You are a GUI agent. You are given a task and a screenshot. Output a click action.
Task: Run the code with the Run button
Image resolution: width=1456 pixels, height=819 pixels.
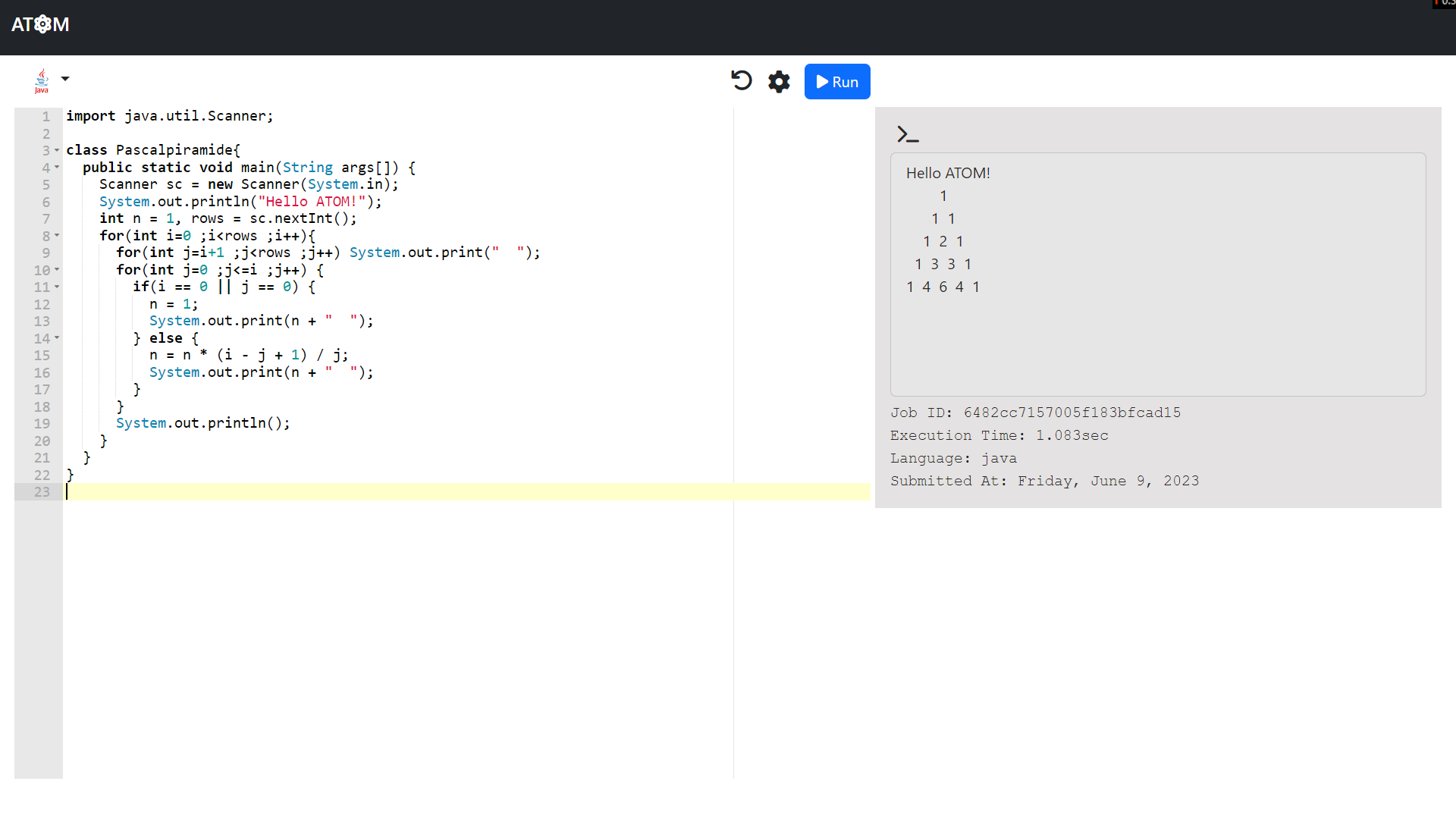coord(837,82)
